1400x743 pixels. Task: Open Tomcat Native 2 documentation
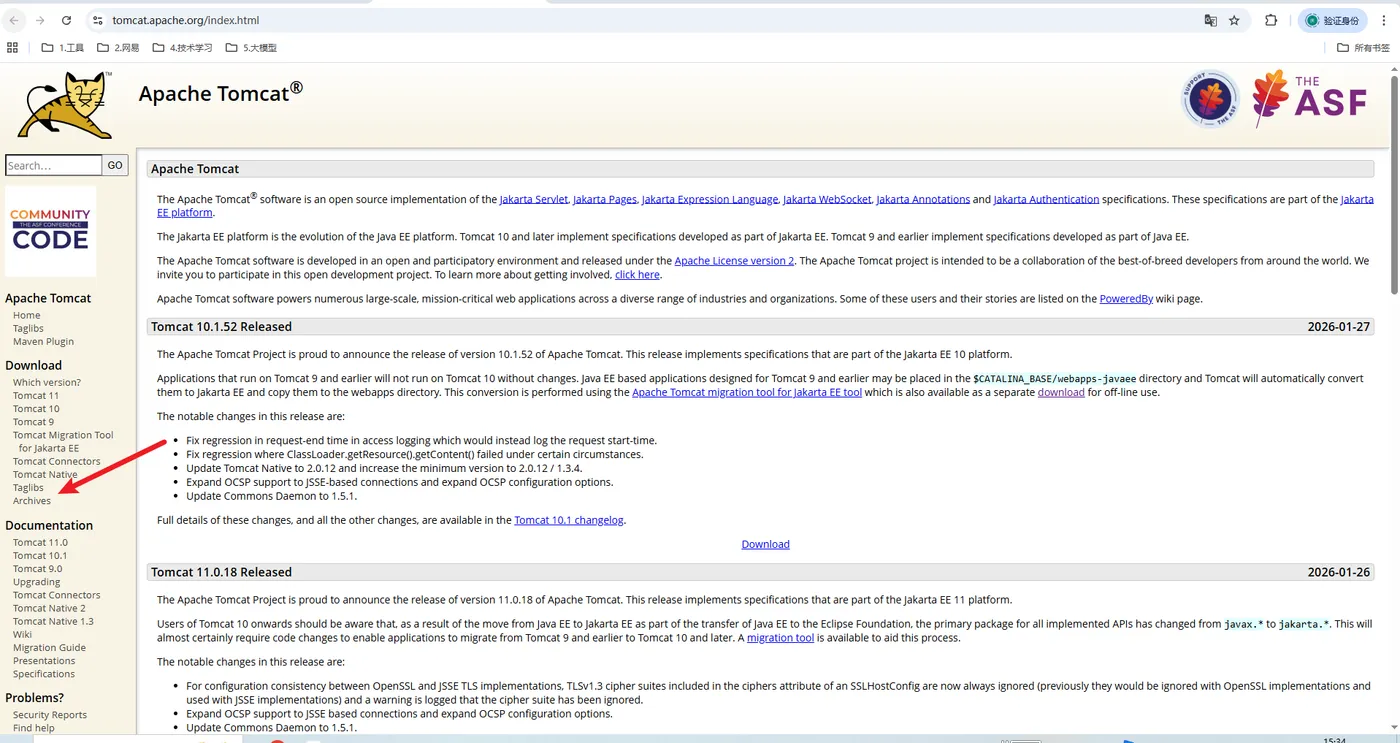tap(49, 608)
